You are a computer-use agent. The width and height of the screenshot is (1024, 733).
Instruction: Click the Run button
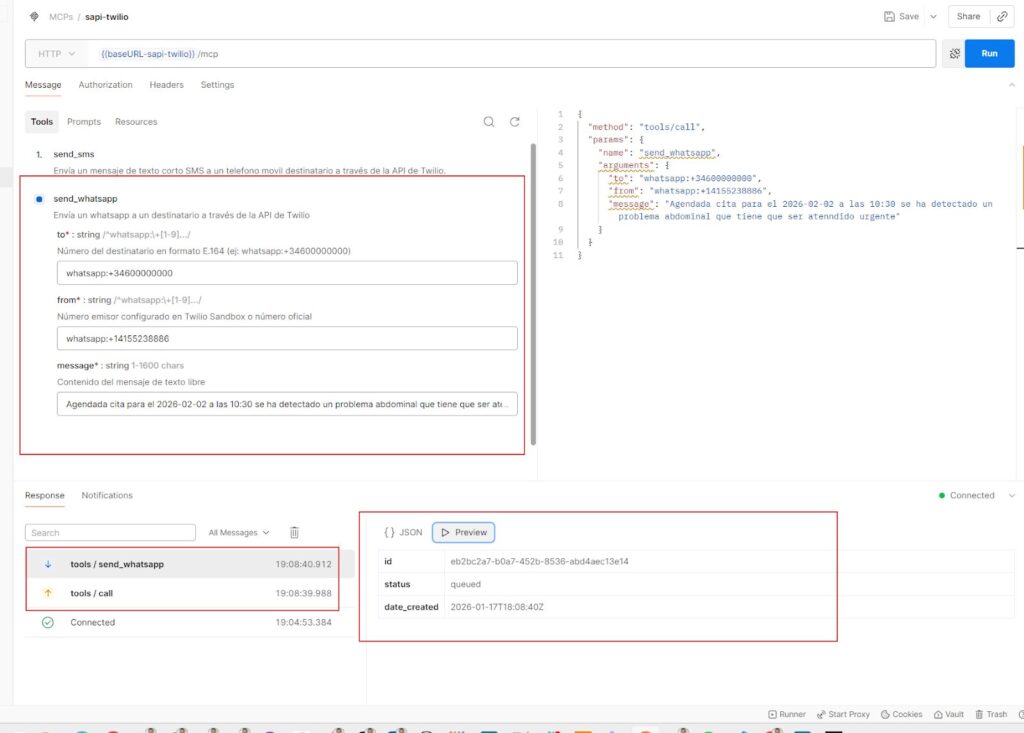[x=989, y=54]
